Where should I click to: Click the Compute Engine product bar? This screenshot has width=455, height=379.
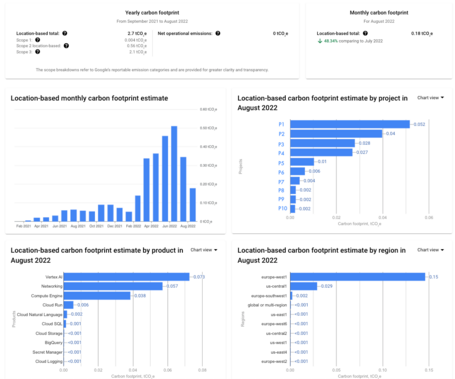(97, 296)
